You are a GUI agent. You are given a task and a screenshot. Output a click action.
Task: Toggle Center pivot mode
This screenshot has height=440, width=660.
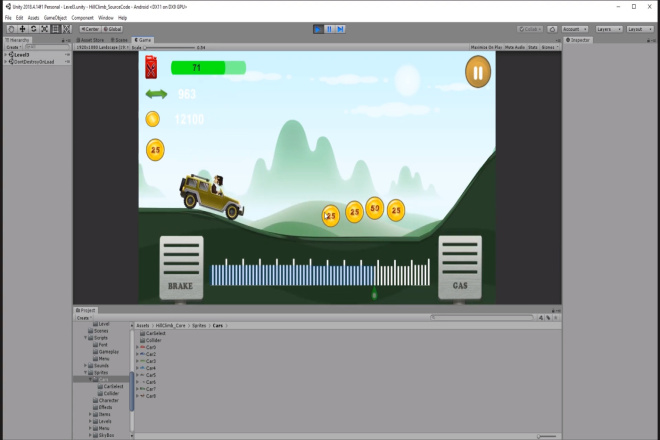90,29
